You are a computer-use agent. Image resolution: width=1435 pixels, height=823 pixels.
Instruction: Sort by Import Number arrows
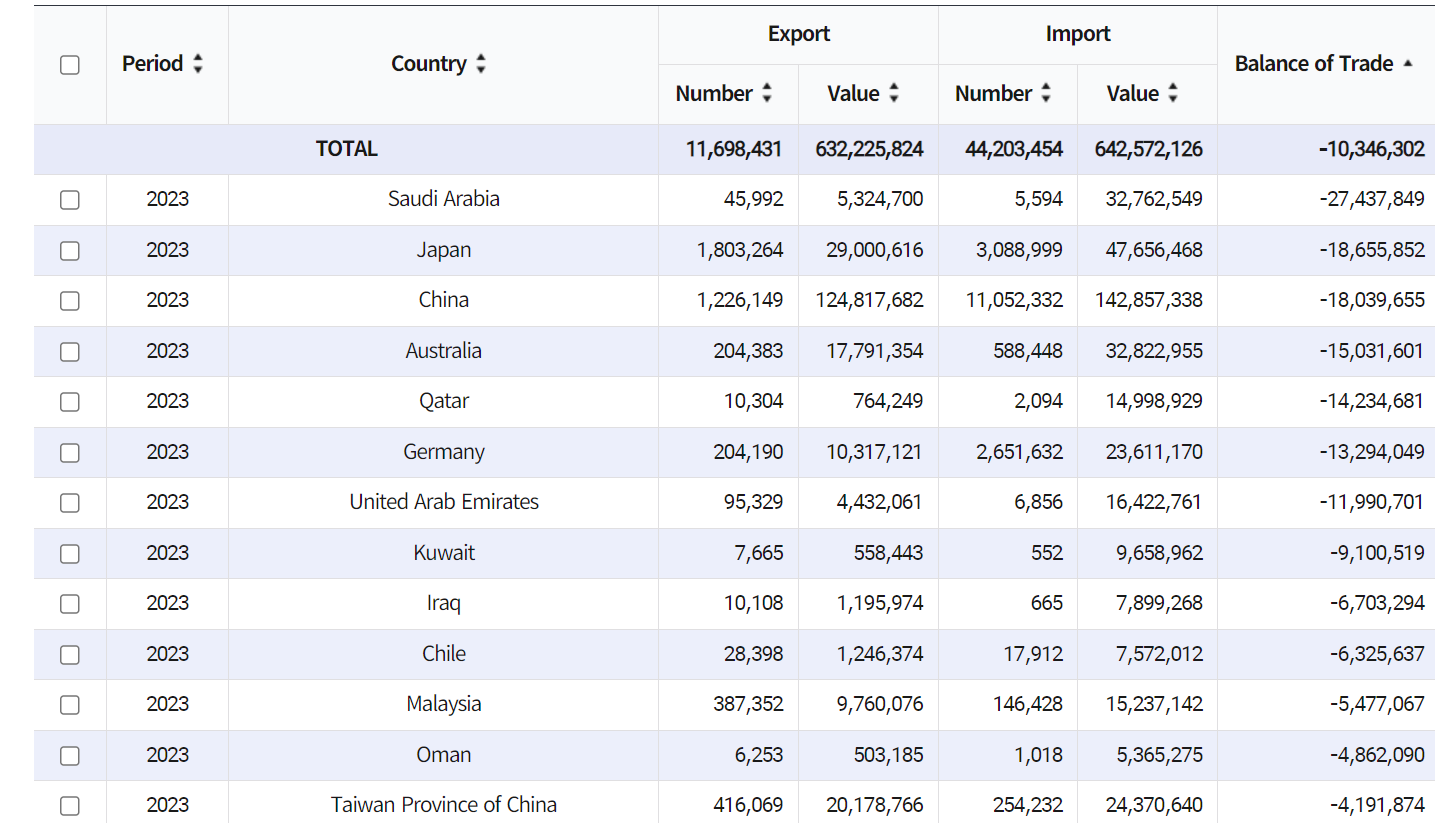pos(1046,93)
